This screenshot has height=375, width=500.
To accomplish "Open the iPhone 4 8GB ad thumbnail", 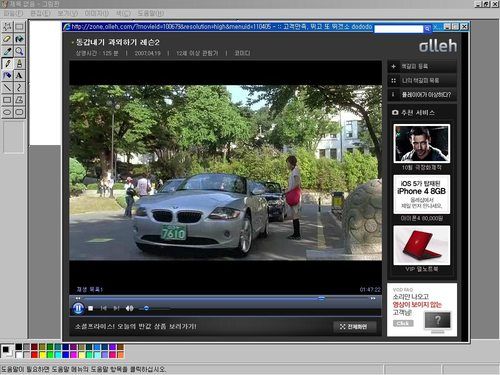I will pos(422,194).
